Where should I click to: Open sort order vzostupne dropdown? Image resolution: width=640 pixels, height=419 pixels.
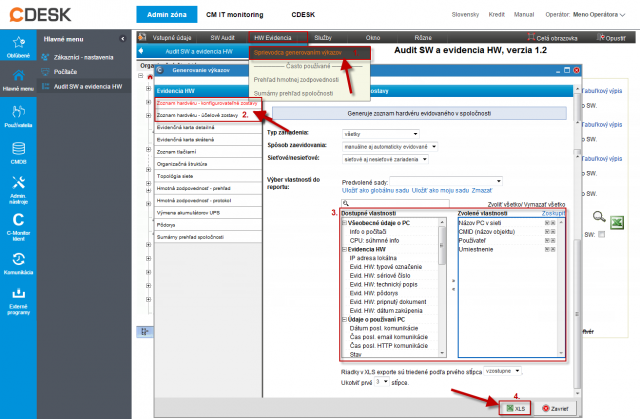point(502,371)
